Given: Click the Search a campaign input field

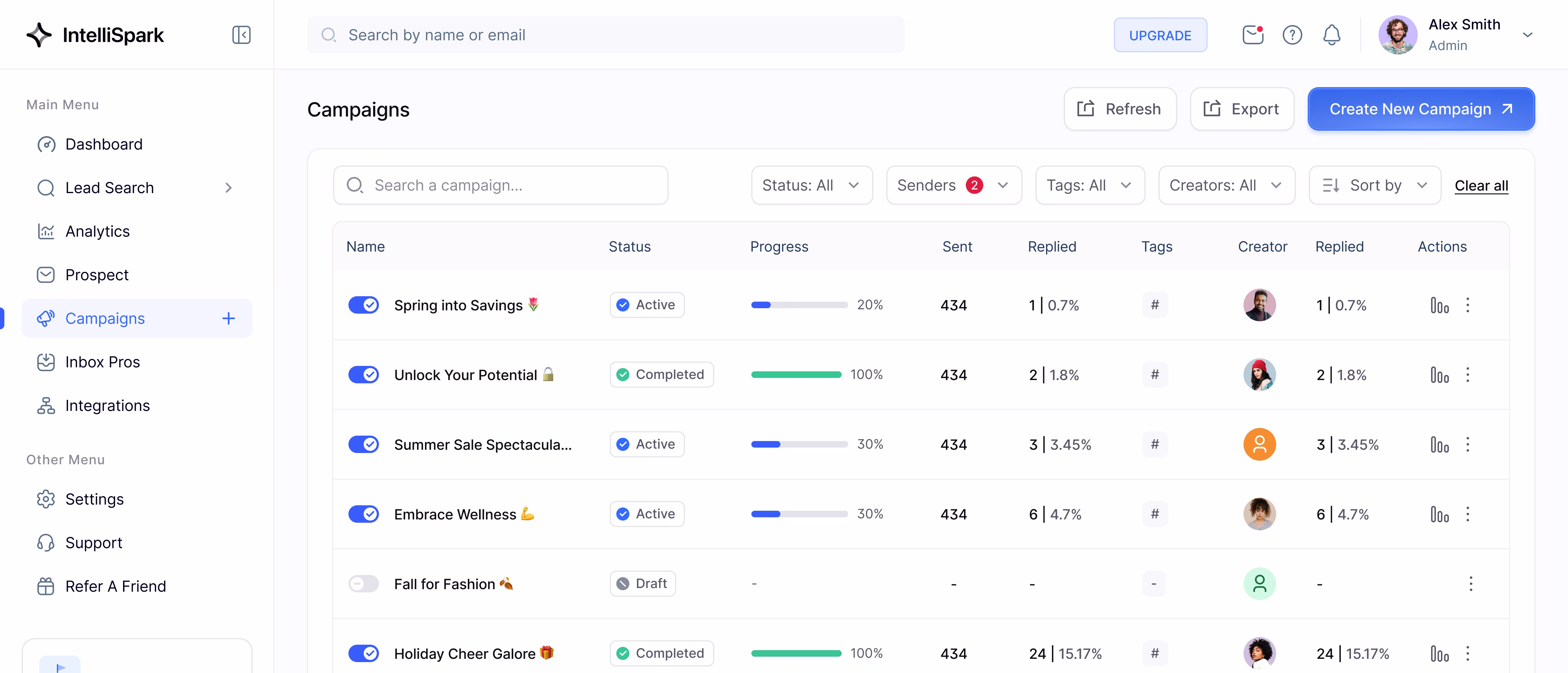Looking at the screenshot, I should (501, 185).
